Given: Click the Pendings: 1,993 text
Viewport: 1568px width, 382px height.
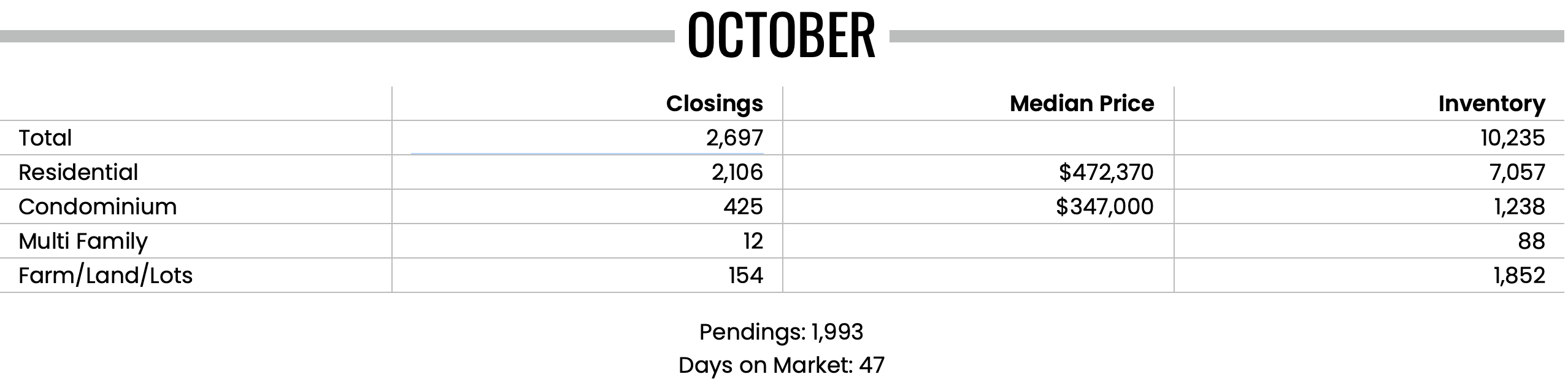Looking at the screenshot, I should [x=782, y=332].
